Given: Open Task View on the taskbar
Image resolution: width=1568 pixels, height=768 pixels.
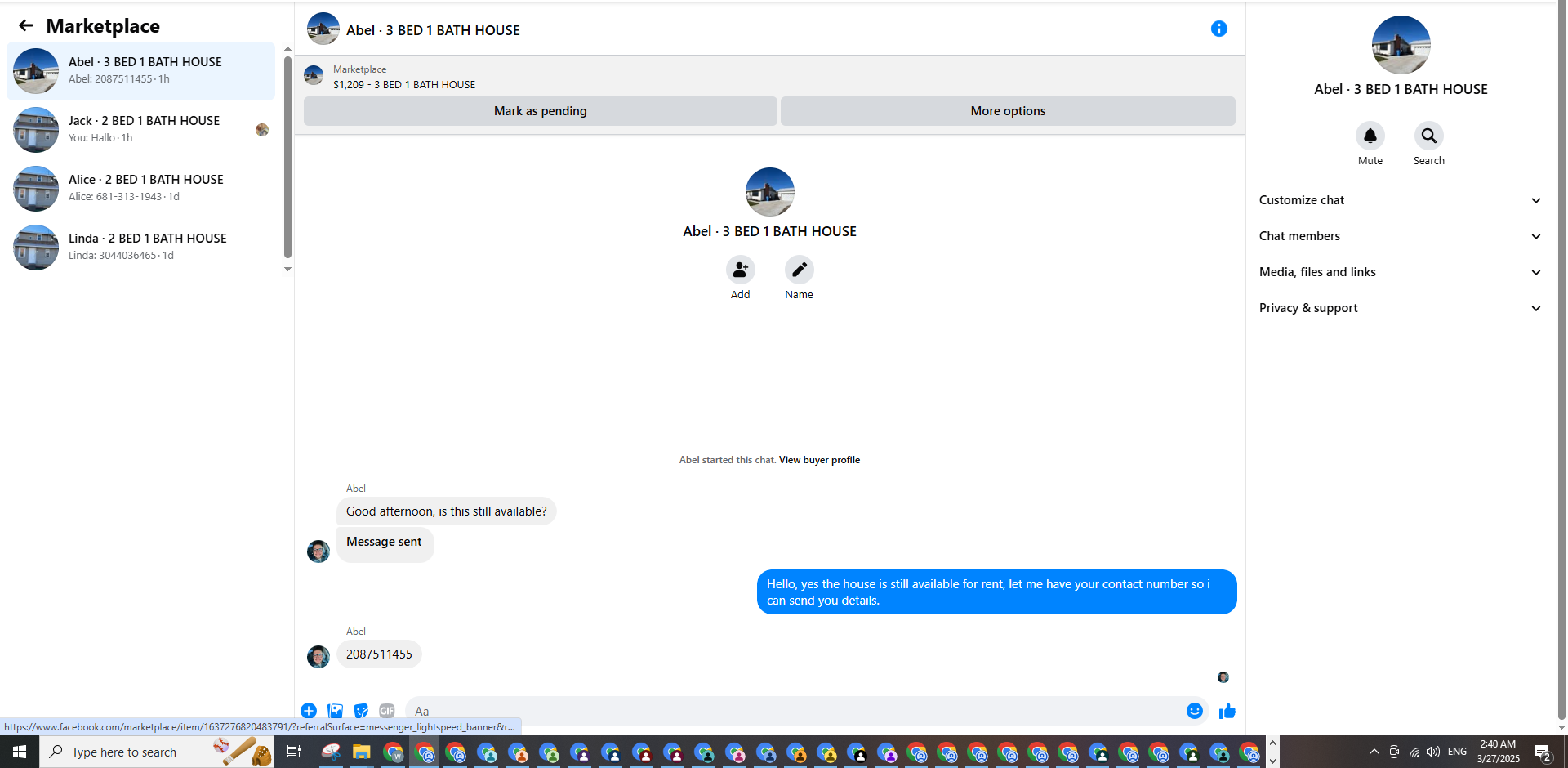Looking at the screenshot, I should pyautogui.click(x=294, y=752).
